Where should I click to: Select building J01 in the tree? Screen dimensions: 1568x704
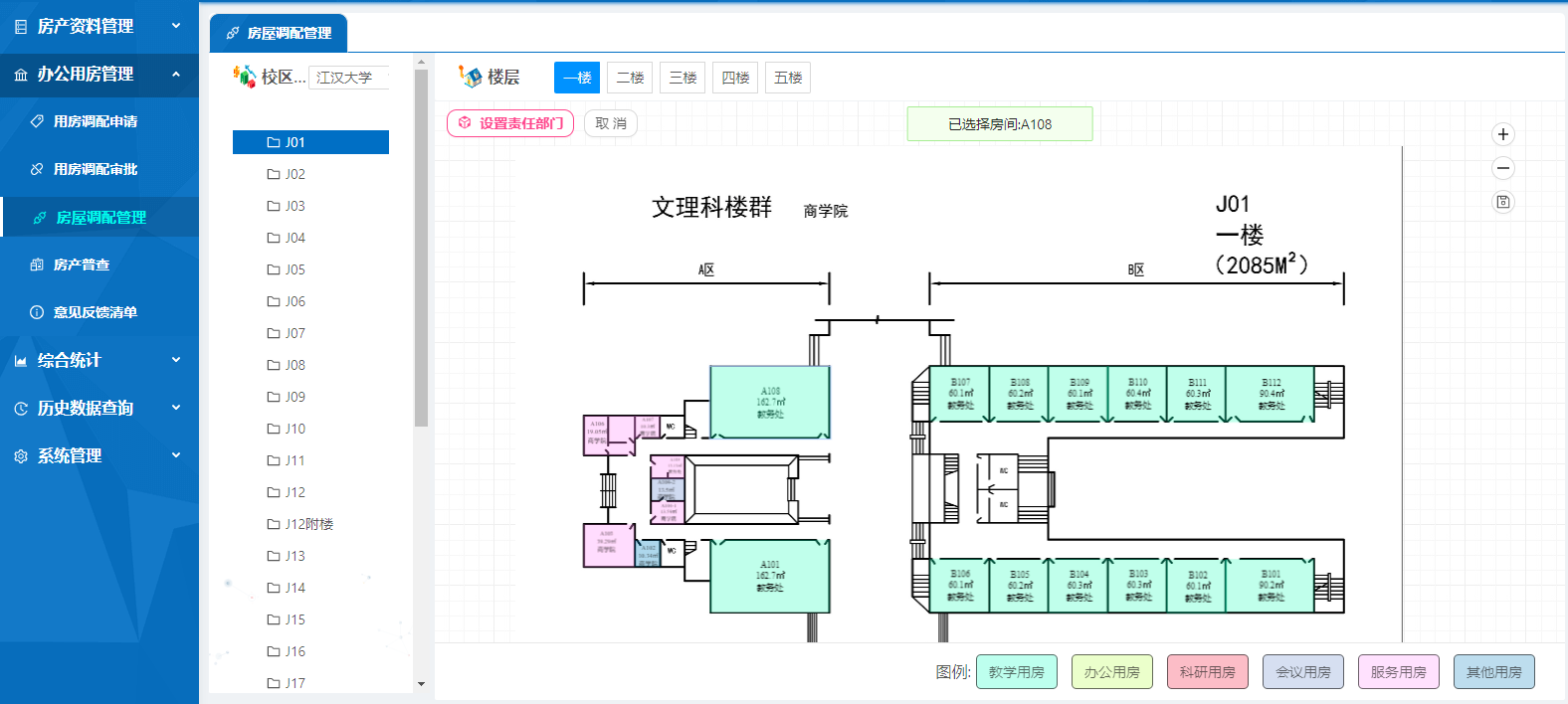tap(310, 142)
